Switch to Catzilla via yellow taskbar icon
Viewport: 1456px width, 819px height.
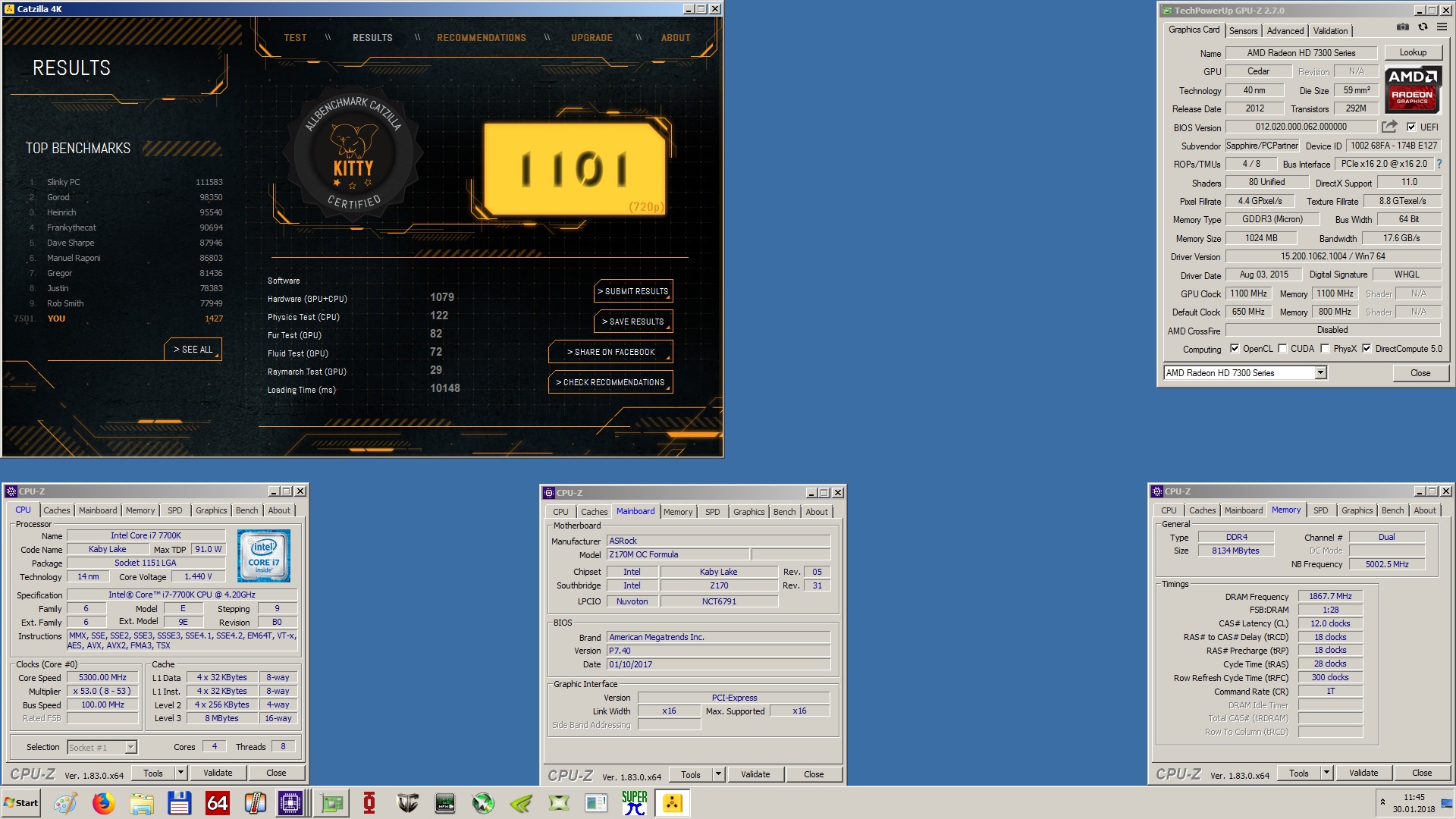[673, 803]
